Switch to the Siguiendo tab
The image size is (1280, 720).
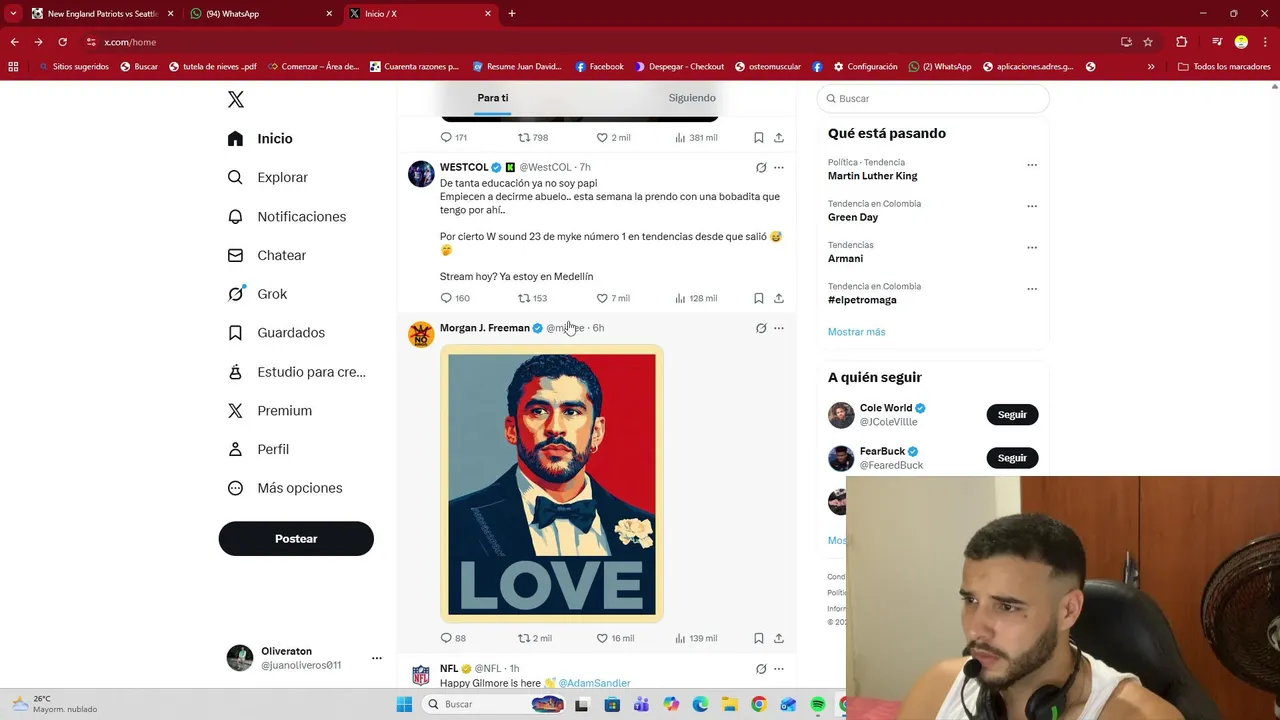pos(692,98)
